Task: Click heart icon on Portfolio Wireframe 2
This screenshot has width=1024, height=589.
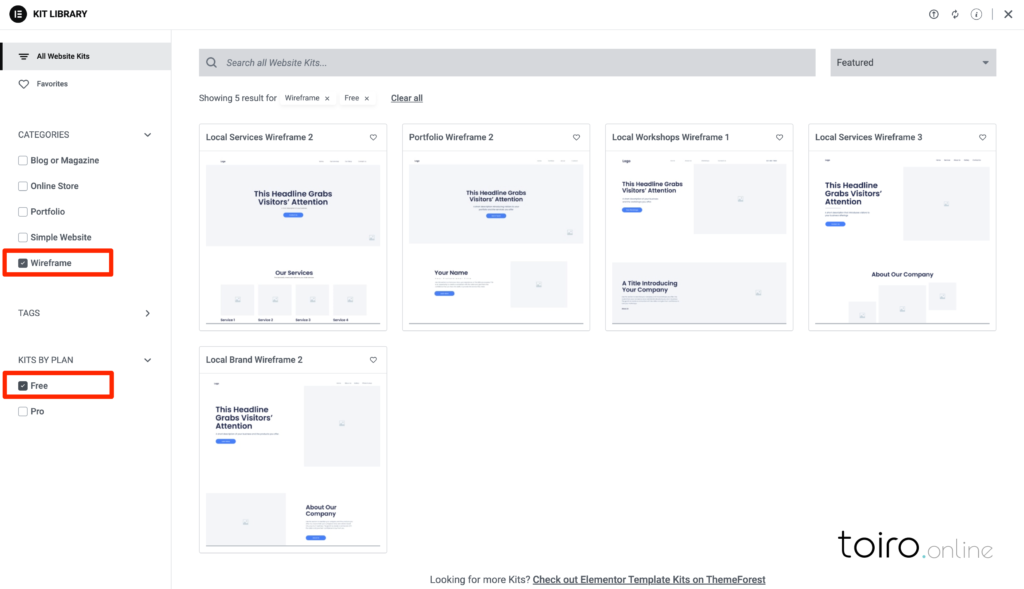Action: (576, 137)
